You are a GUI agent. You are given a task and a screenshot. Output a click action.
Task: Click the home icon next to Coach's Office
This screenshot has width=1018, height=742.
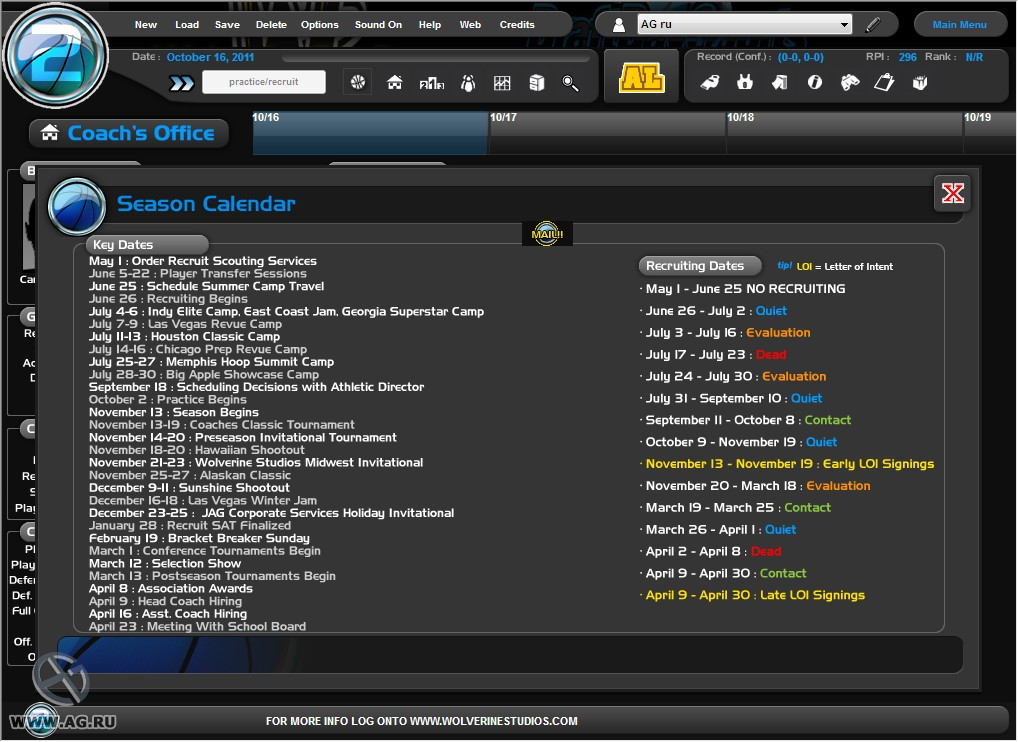(50, 132)
